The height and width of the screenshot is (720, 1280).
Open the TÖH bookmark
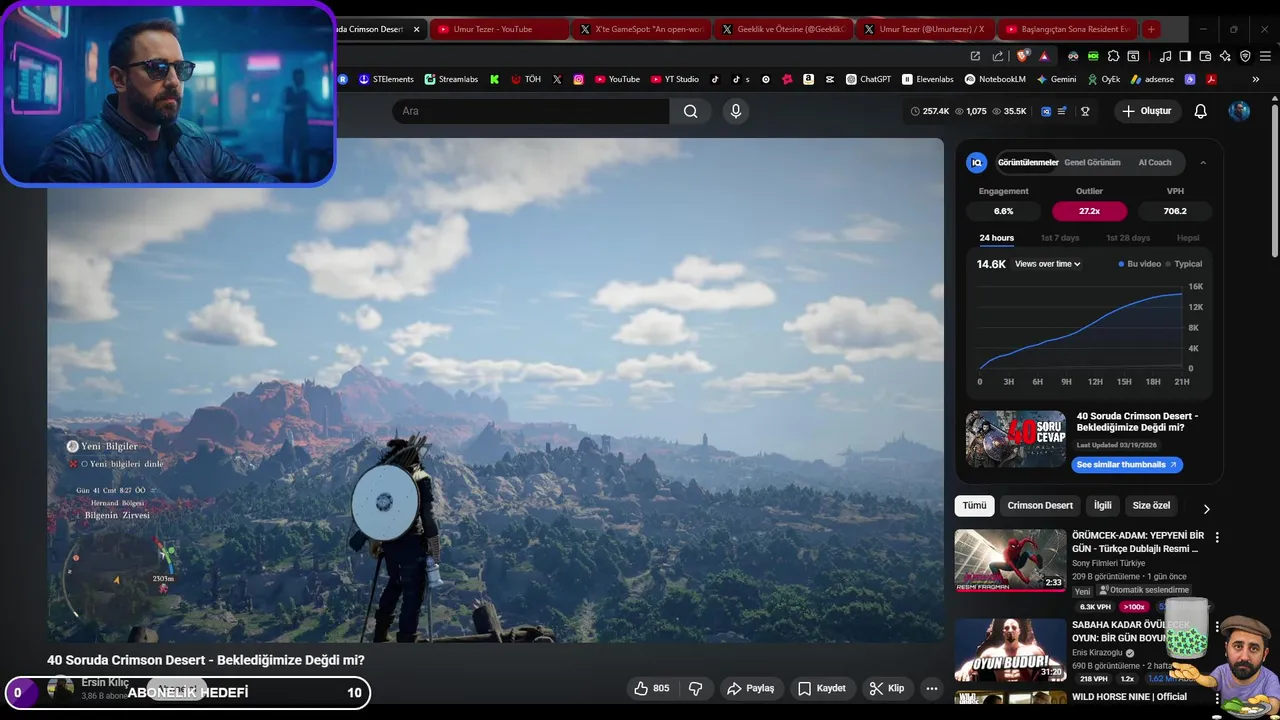[526, 79]
